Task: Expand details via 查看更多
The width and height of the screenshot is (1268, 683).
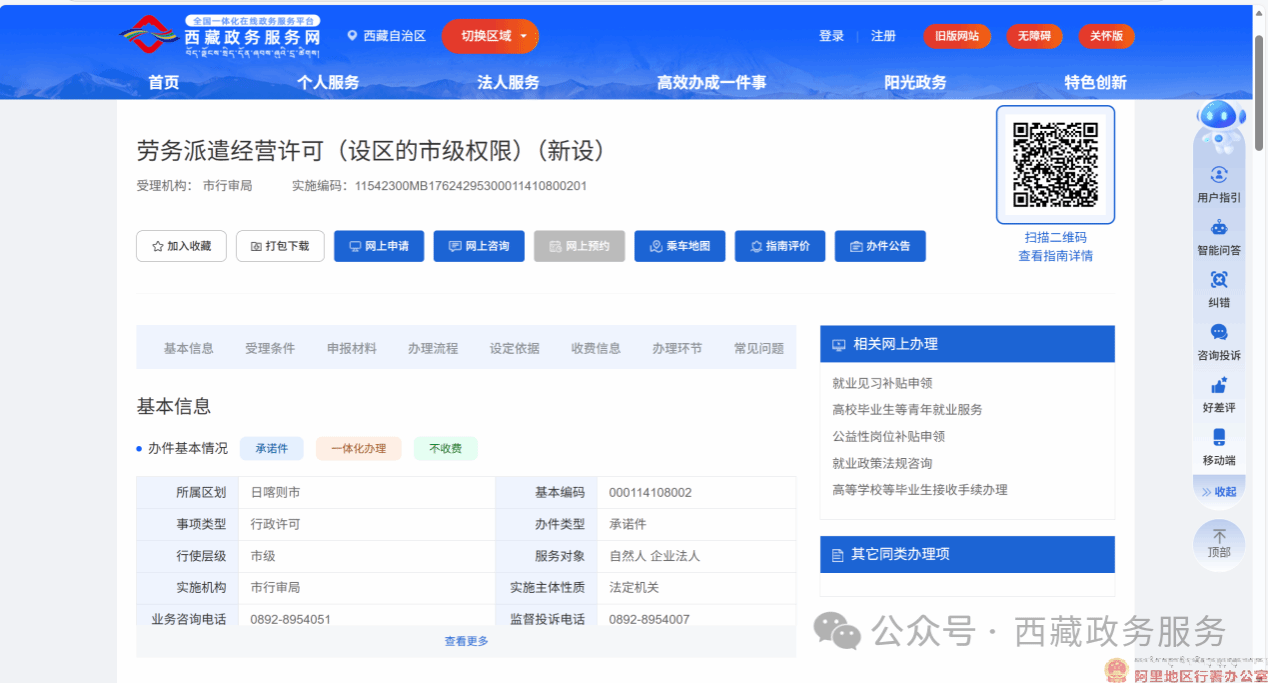Action: pyautogui.click(x=466, y=641)
